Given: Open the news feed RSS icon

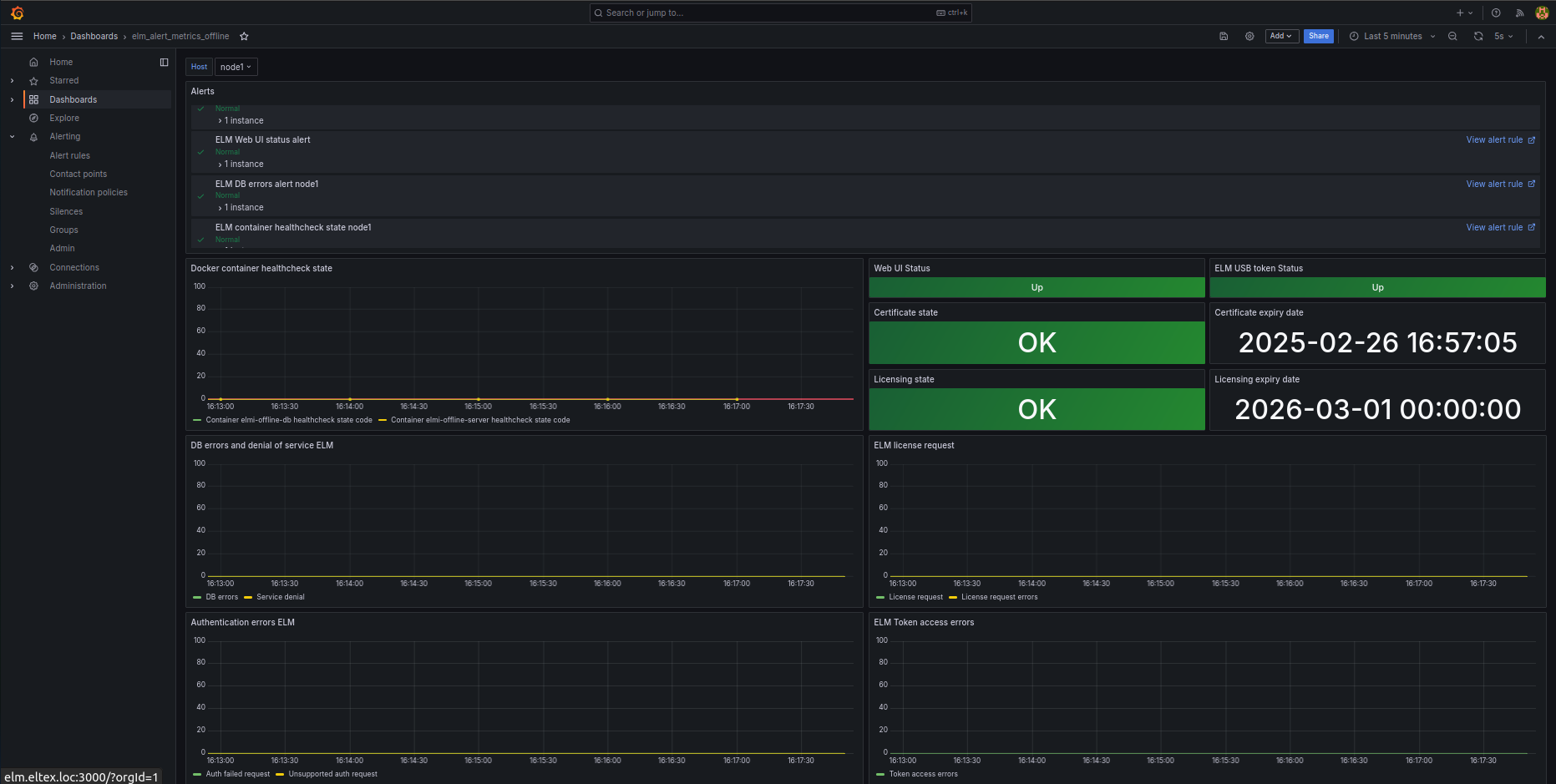Looking at the screenshot, I should pyautogui.click(x=1519, y=13).
